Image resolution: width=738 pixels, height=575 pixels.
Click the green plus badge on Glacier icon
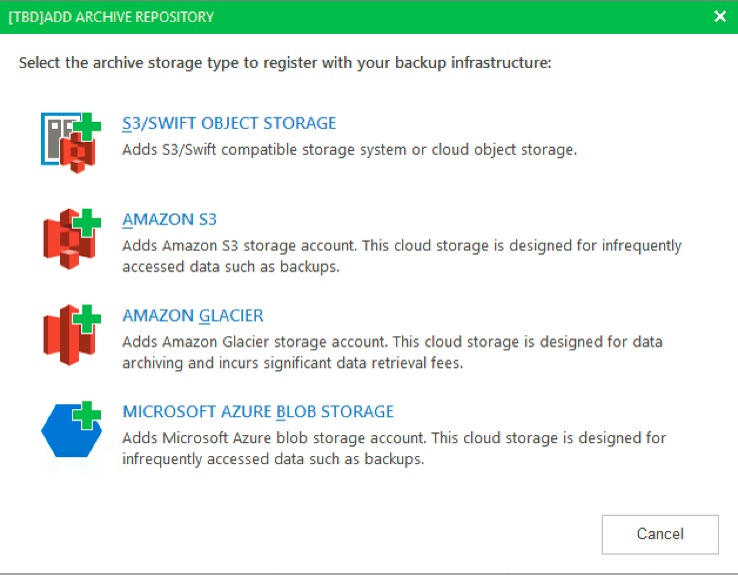pos(86,318)
